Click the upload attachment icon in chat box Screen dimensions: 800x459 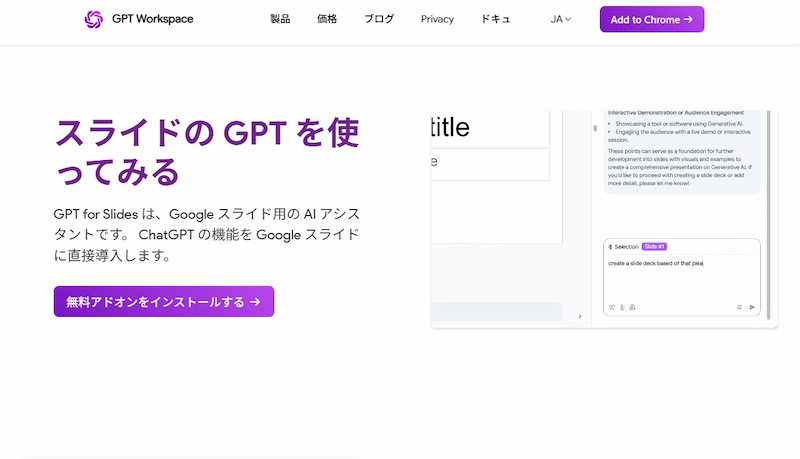pyautogui.click(x=633, y=307)
